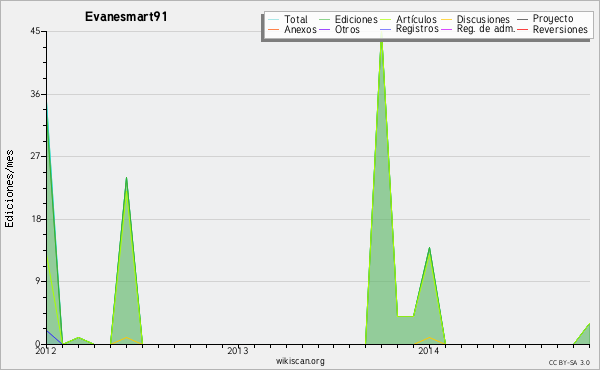Click the y-axis value 18
The width and height of the screenshot is (600, 370).
(x=35, y=219)
